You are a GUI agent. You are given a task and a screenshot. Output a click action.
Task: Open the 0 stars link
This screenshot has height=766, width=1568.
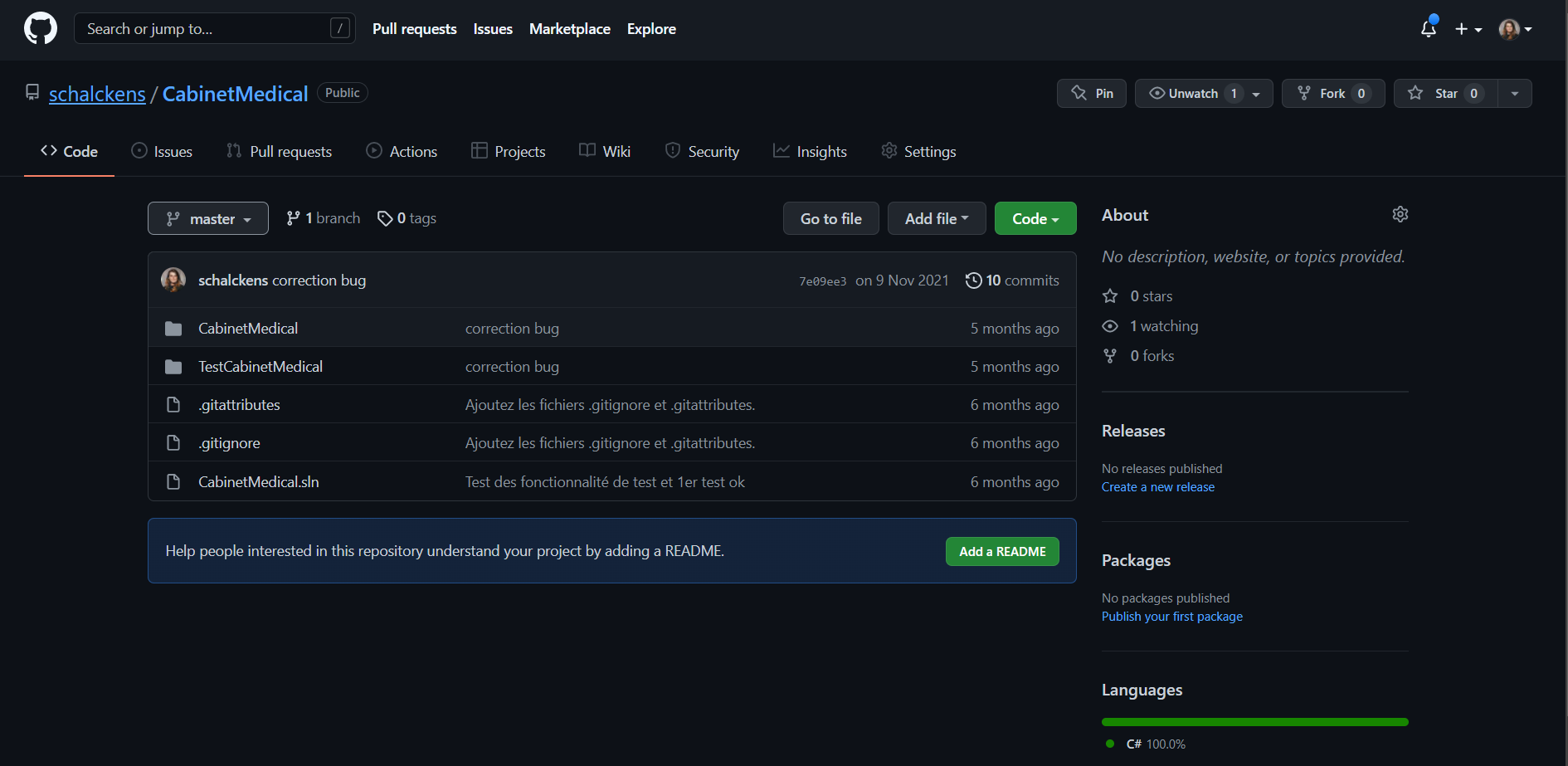(x=1137, y=296)
